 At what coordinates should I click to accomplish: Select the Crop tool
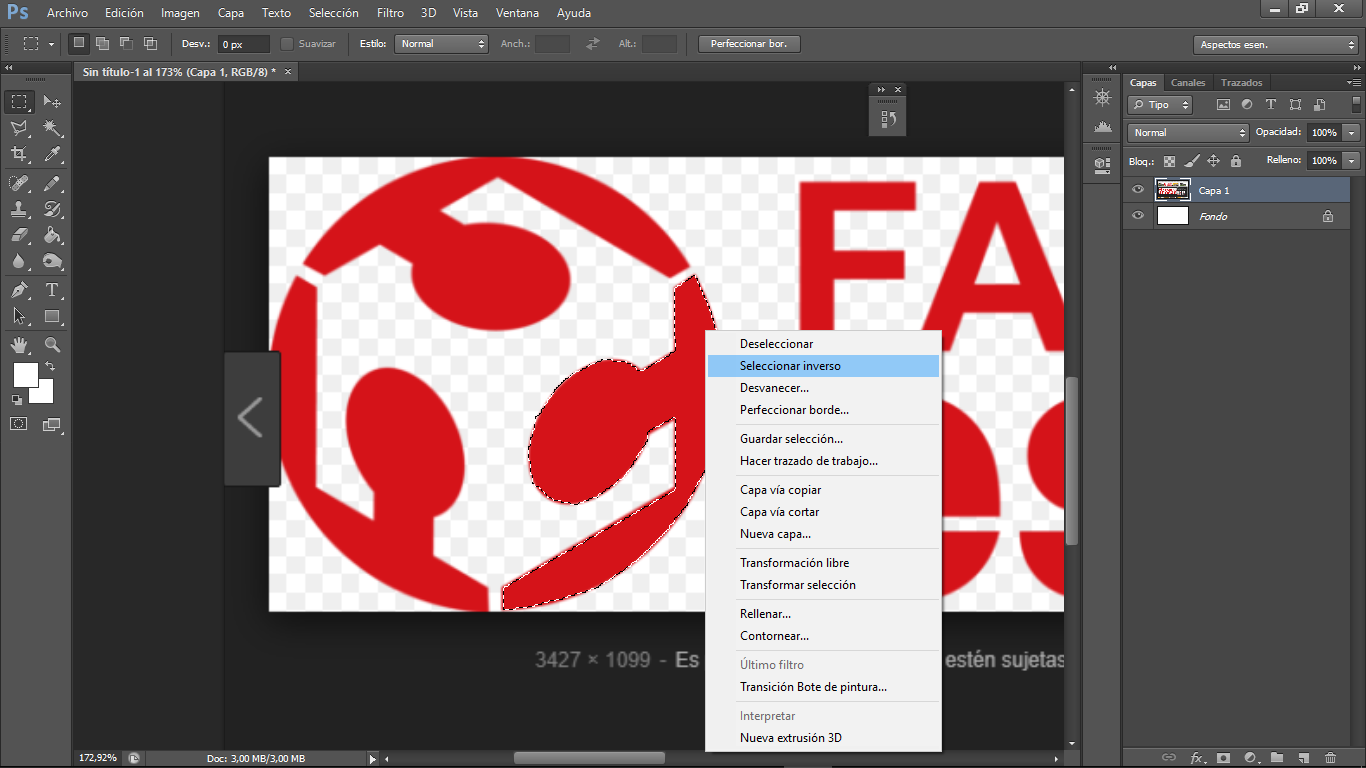tap(19, 154)
